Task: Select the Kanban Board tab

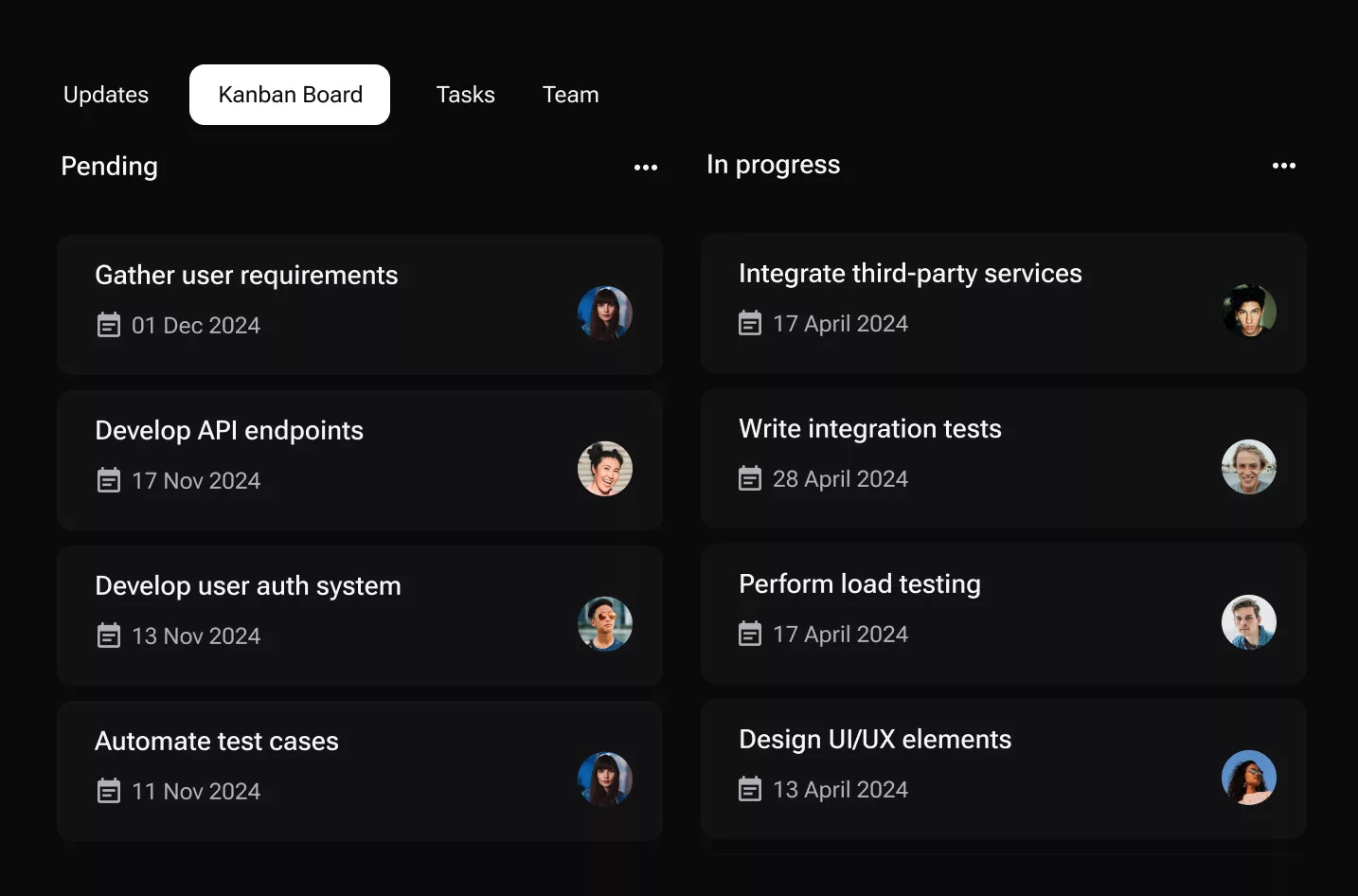Action: point(290,95)
